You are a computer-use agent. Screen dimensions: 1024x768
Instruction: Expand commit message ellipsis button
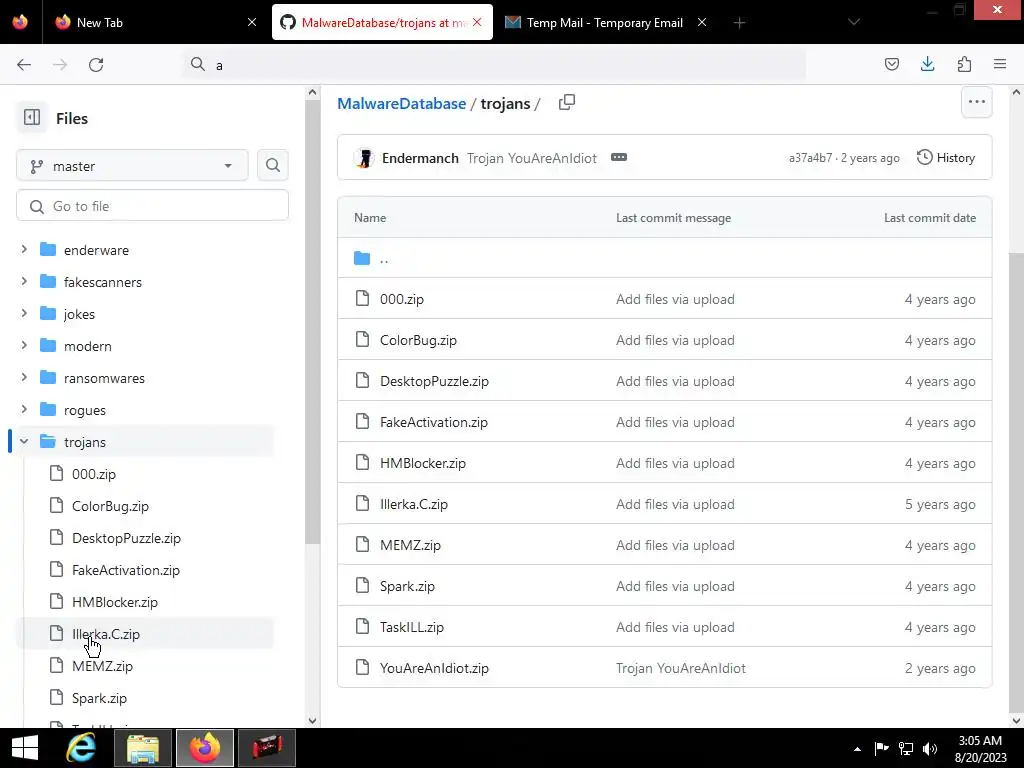(618, 157)
